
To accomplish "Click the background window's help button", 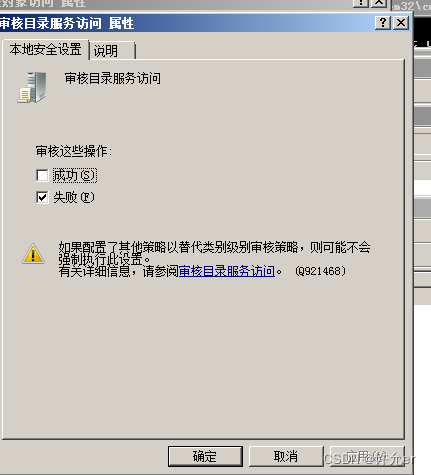I will [361, 3].
